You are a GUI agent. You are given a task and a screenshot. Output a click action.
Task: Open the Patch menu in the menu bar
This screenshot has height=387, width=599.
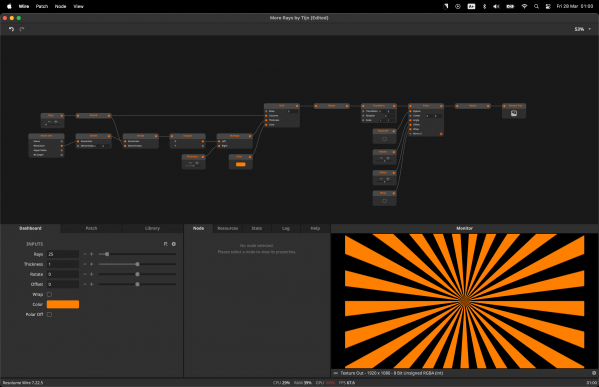(42, 6)
